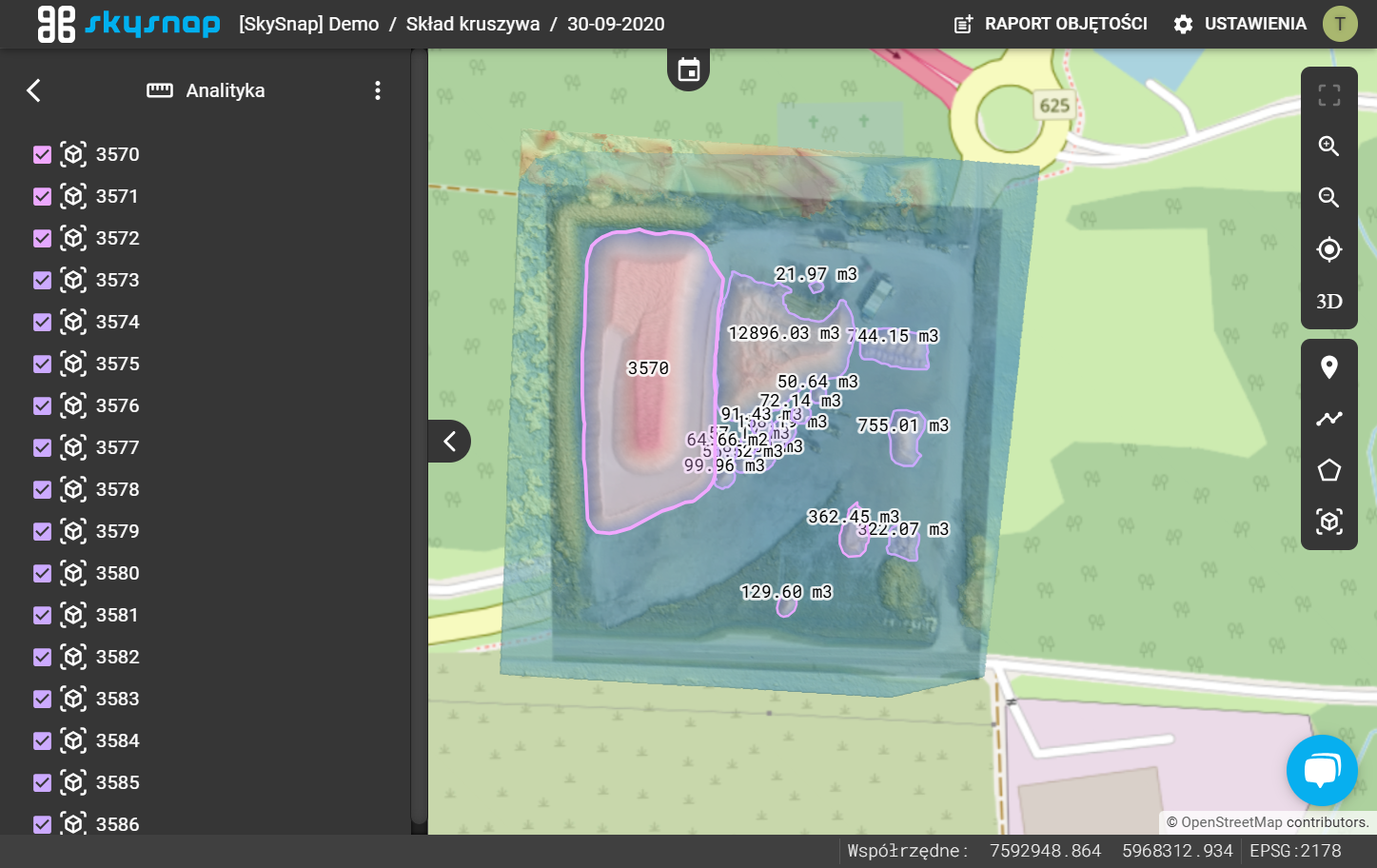This screenshot has height=868, width=1377.
Task: Click the 755.01 m3 volume label
Action: pos(903,425)
